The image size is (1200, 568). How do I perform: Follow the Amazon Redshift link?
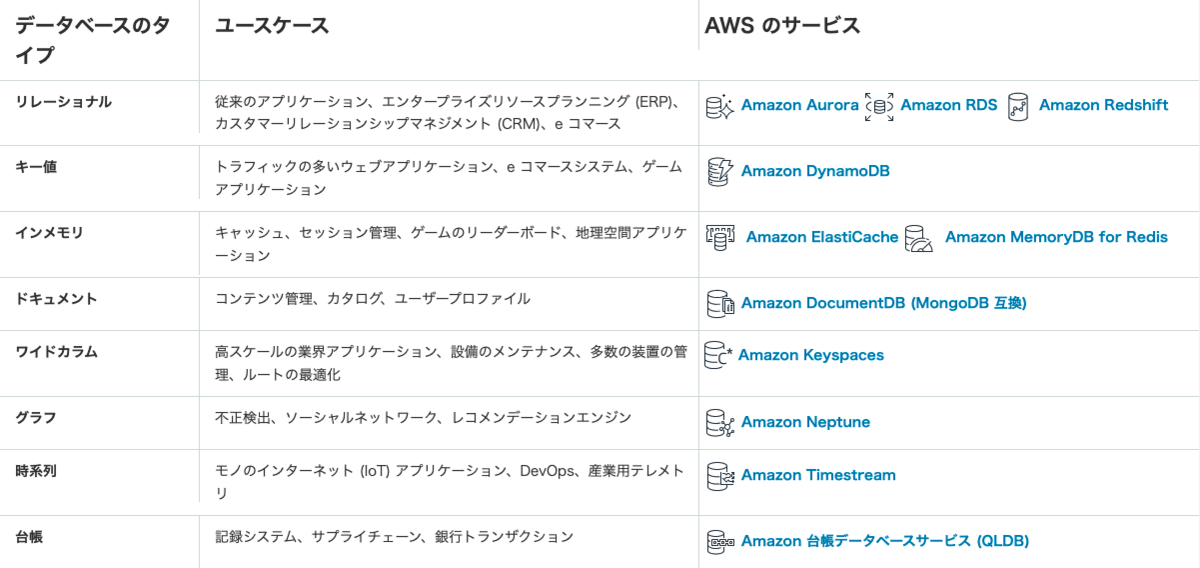pos(1103,105)
